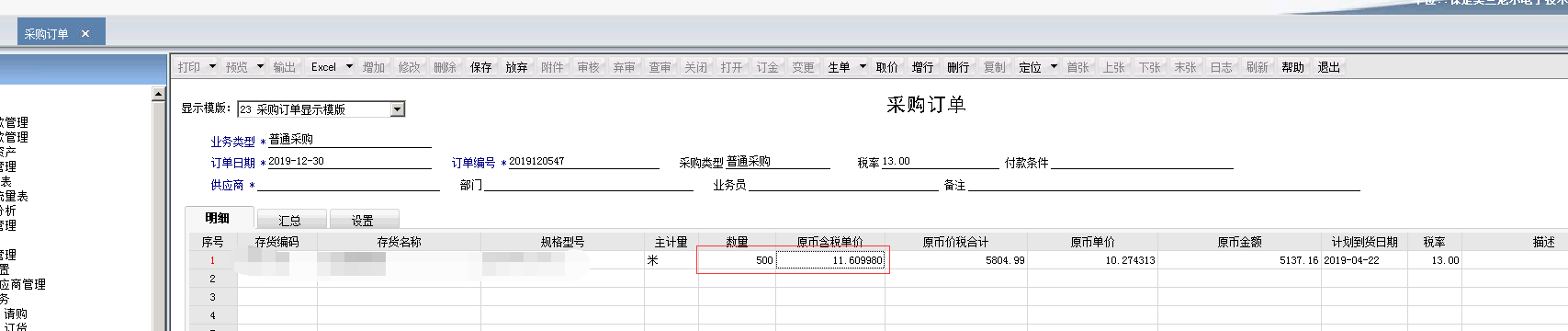Click the 打印 toolbar button
Viewport: 1568px width, 331px height.
pyautogui.click(x=189, y=67)
